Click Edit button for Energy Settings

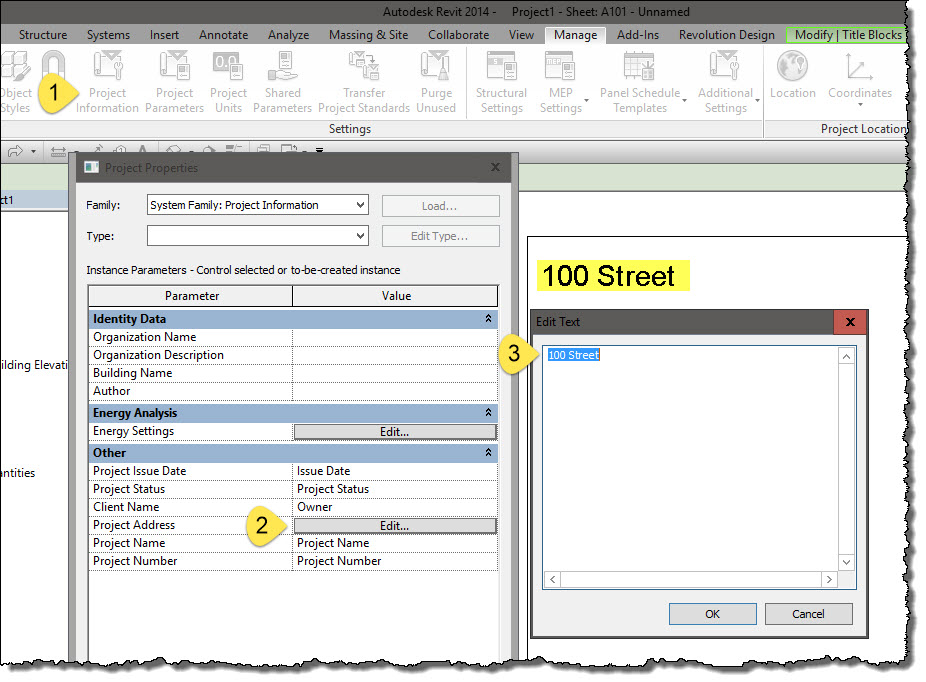(x=394, y=432)
